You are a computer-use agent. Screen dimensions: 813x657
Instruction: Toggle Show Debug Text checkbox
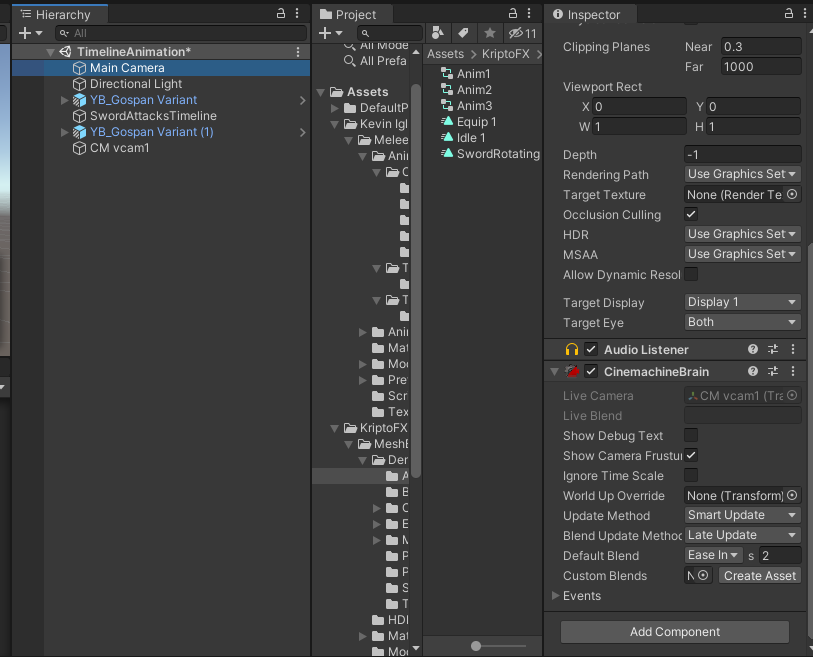[691, 435]
